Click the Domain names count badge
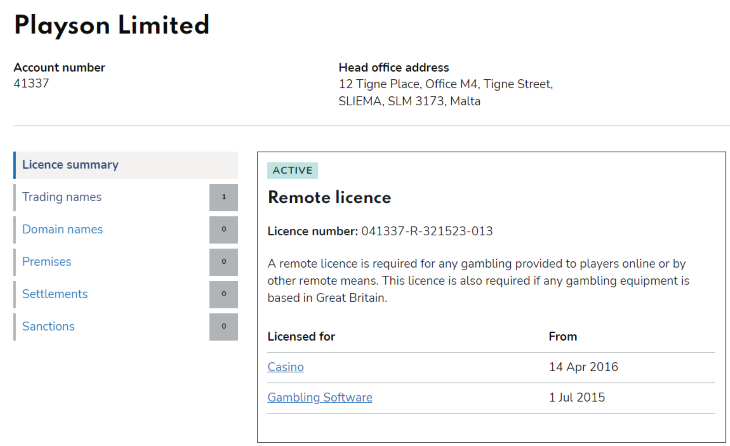 tap(223, 230)
